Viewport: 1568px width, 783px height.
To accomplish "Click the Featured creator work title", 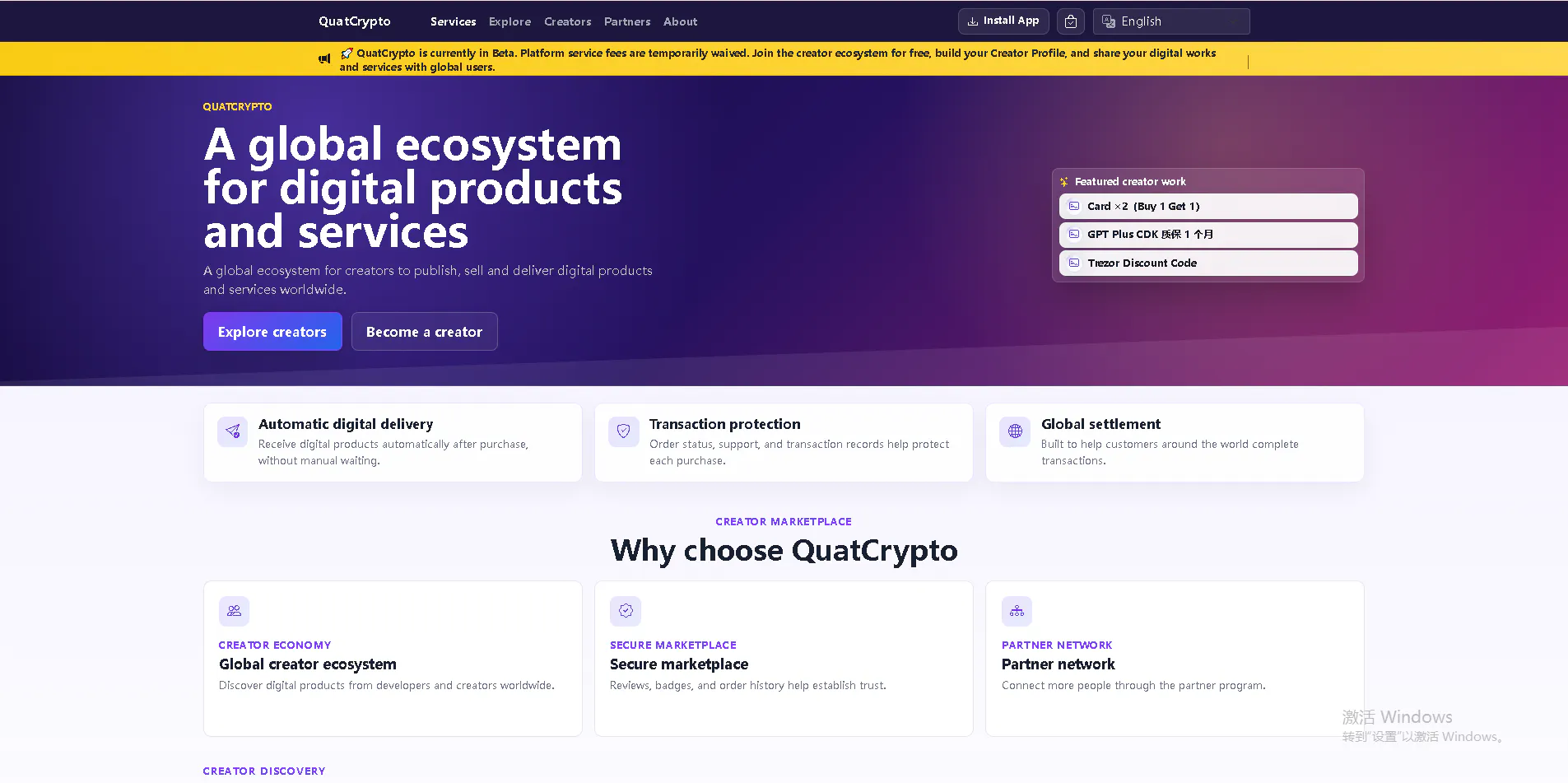I will (x=1130, y=182).
